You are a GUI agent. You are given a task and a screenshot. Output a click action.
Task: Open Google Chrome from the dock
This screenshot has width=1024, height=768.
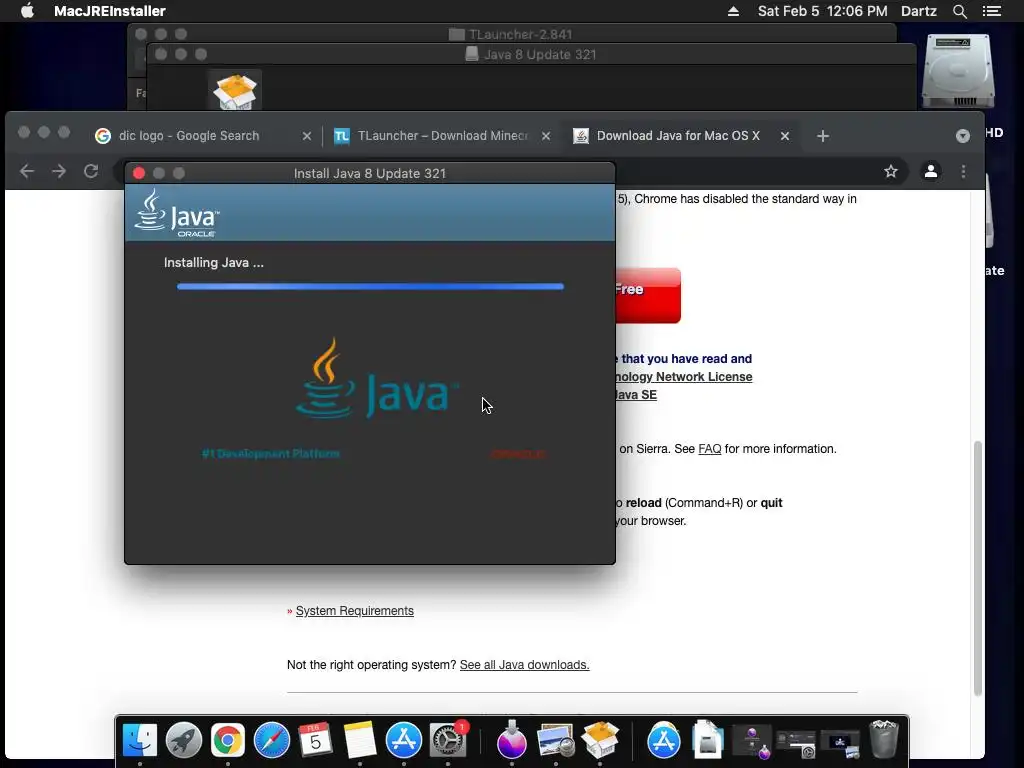click(227, 740)
